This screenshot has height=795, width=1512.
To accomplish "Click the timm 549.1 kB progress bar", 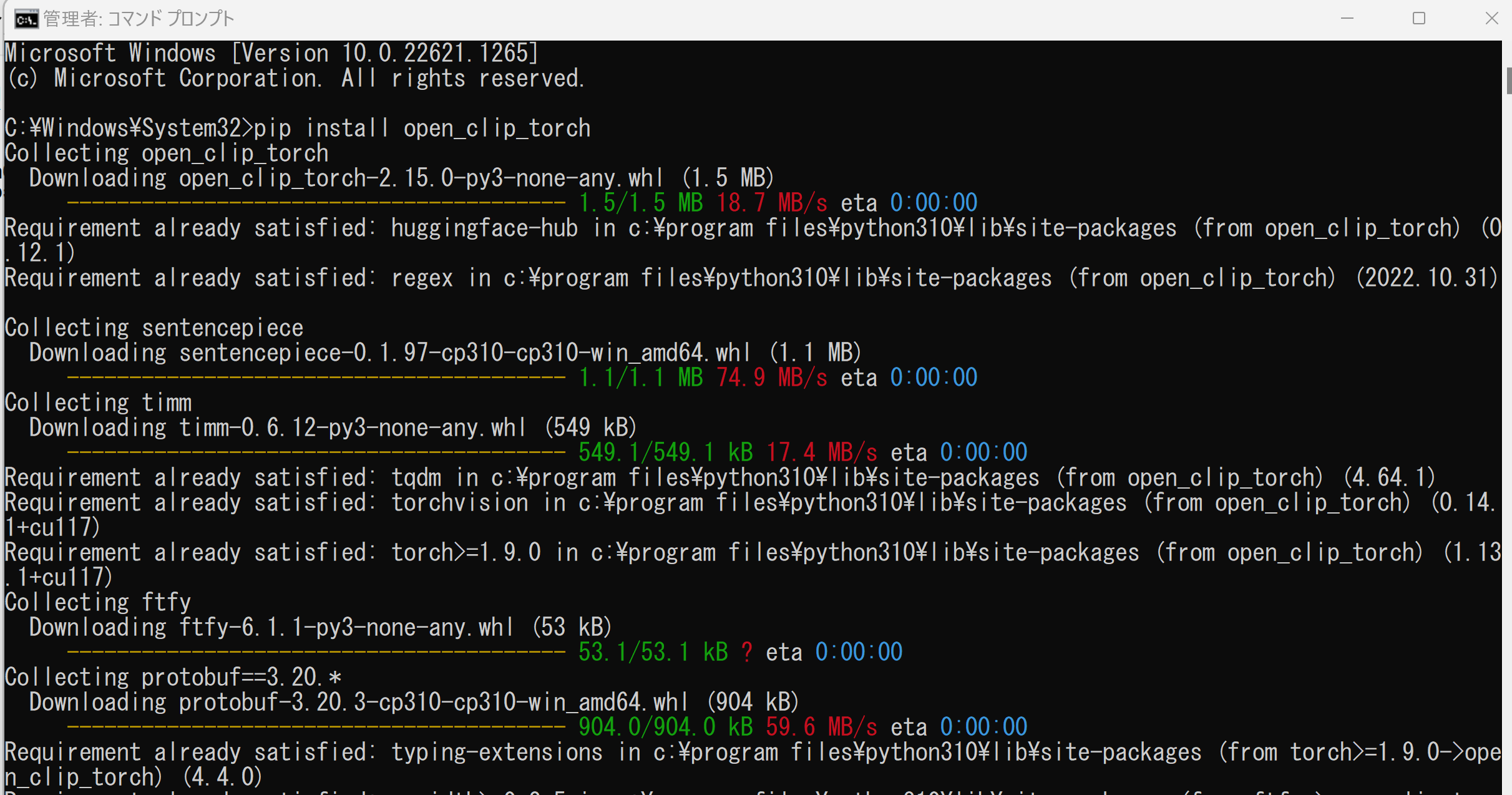I will click(316, 453).
